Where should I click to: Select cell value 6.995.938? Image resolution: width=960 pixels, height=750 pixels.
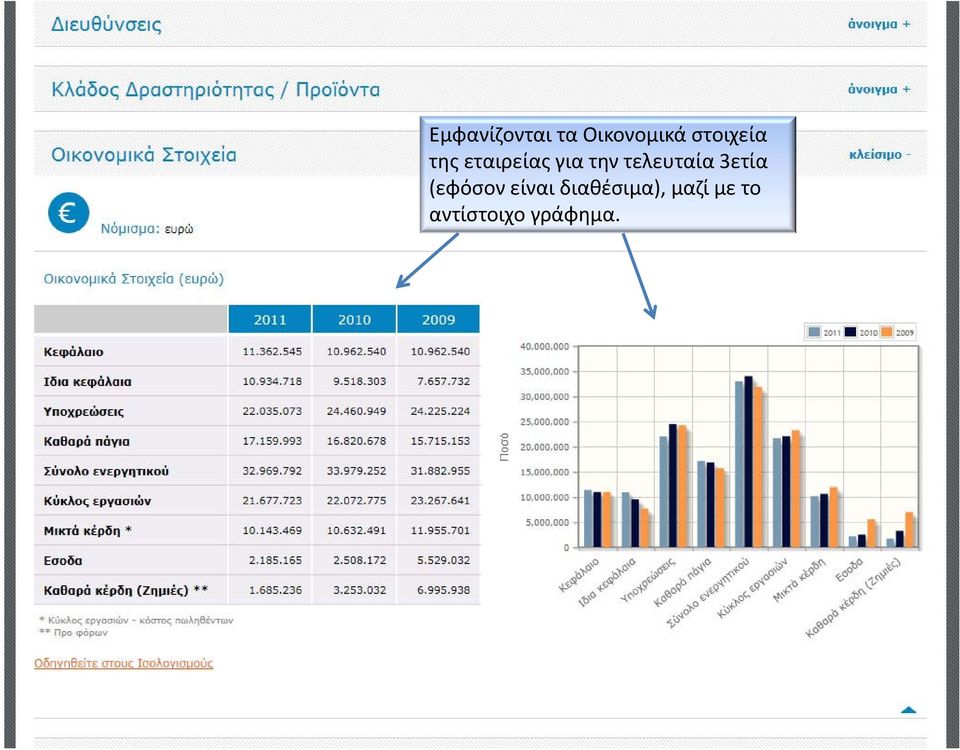click(443, 590)
